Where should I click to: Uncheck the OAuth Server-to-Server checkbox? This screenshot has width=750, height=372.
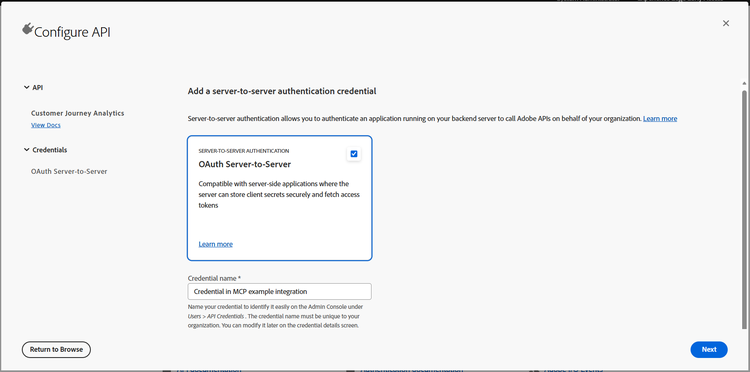pyautogui.click(x=354, y=154)
